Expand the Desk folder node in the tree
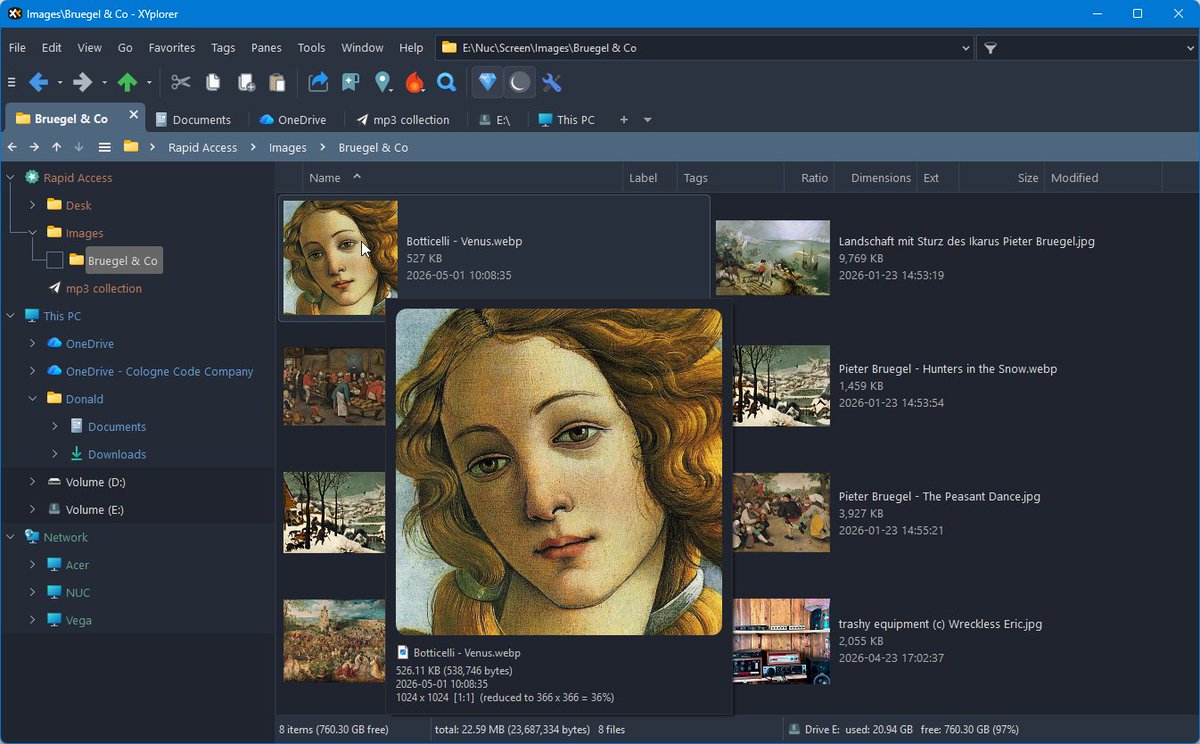Viewport: 1200px width, 744px height. pyautogui.click(x=32, y=205)
